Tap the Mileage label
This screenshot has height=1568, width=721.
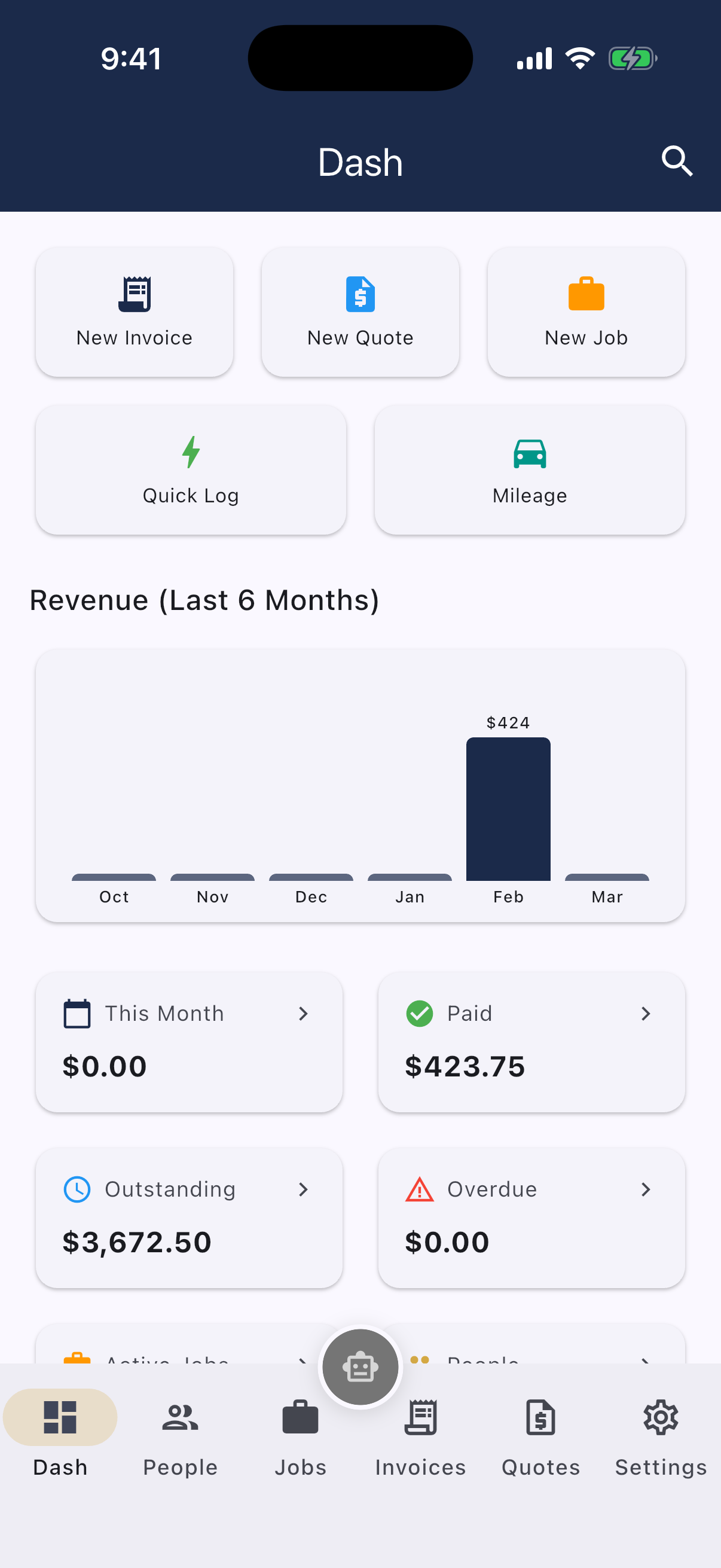point(529,496)
